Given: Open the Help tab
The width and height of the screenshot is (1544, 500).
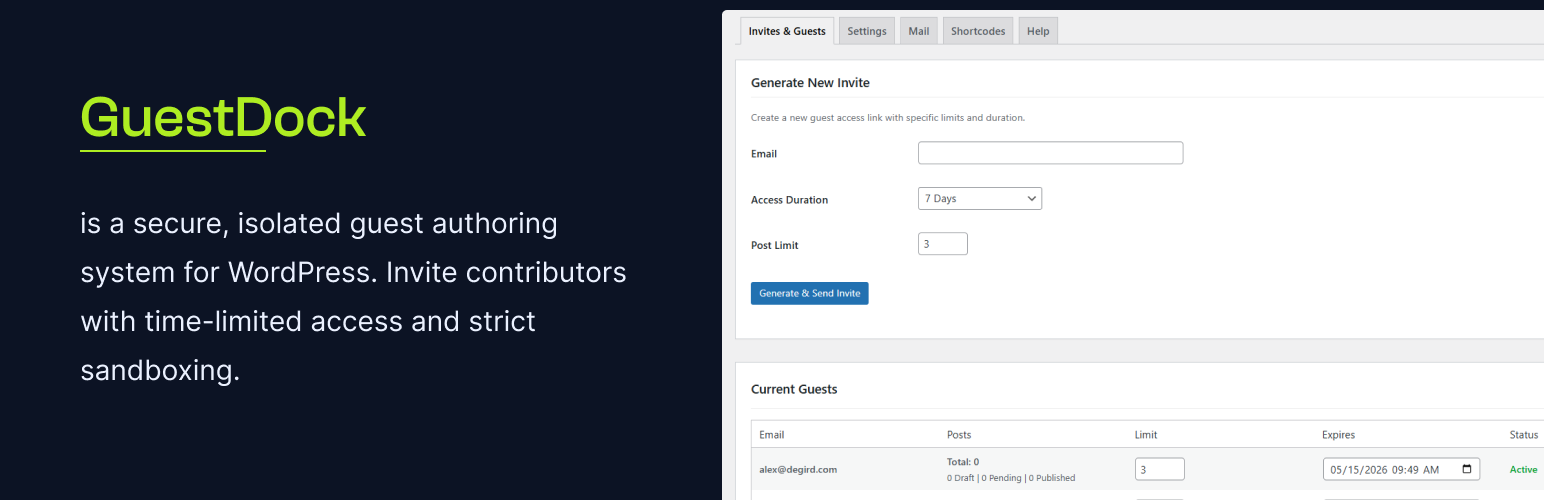Looking at the screenshot, I should [1038, 31].
